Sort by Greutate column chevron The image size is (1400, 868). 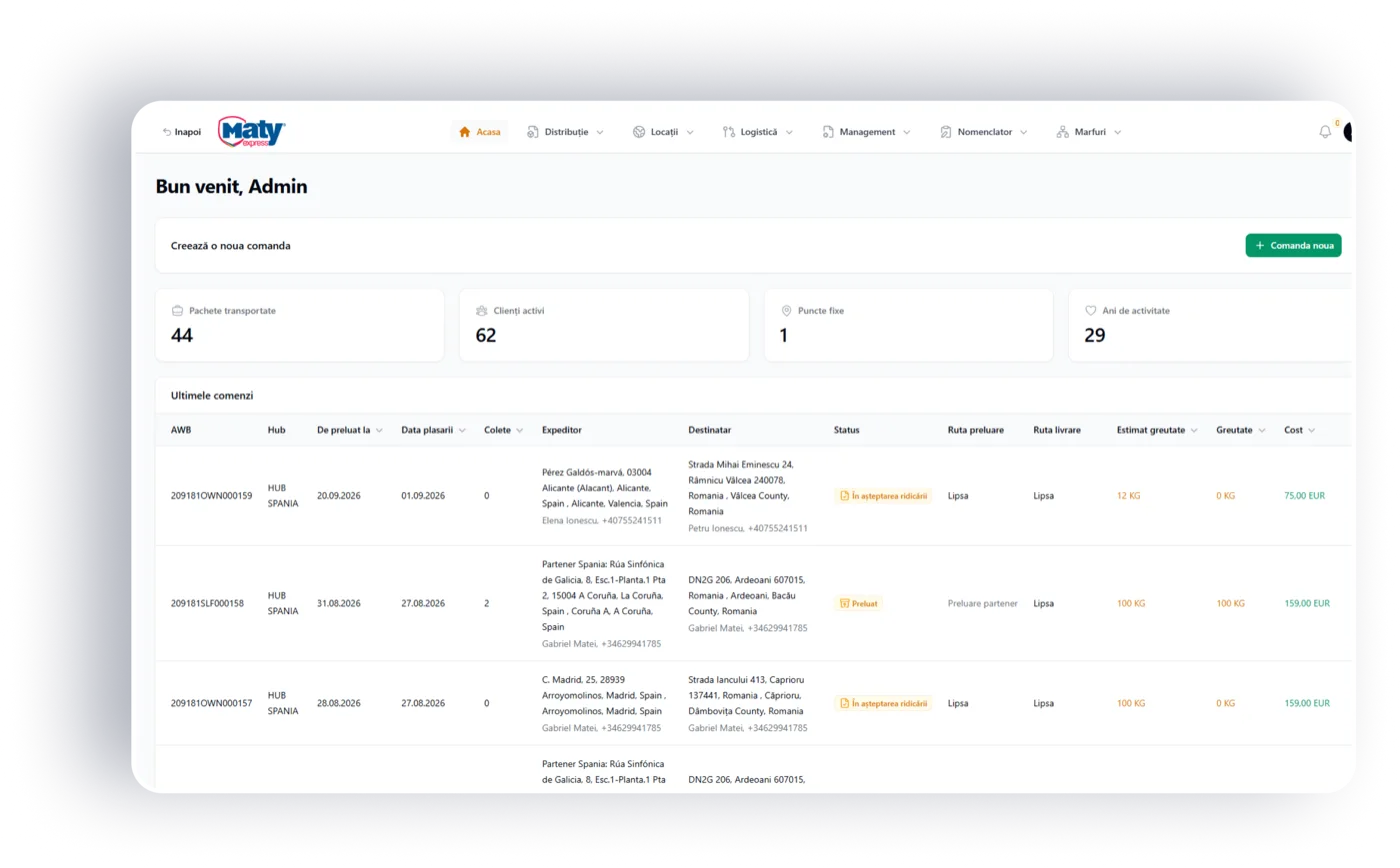click(x=1261, y=430)
